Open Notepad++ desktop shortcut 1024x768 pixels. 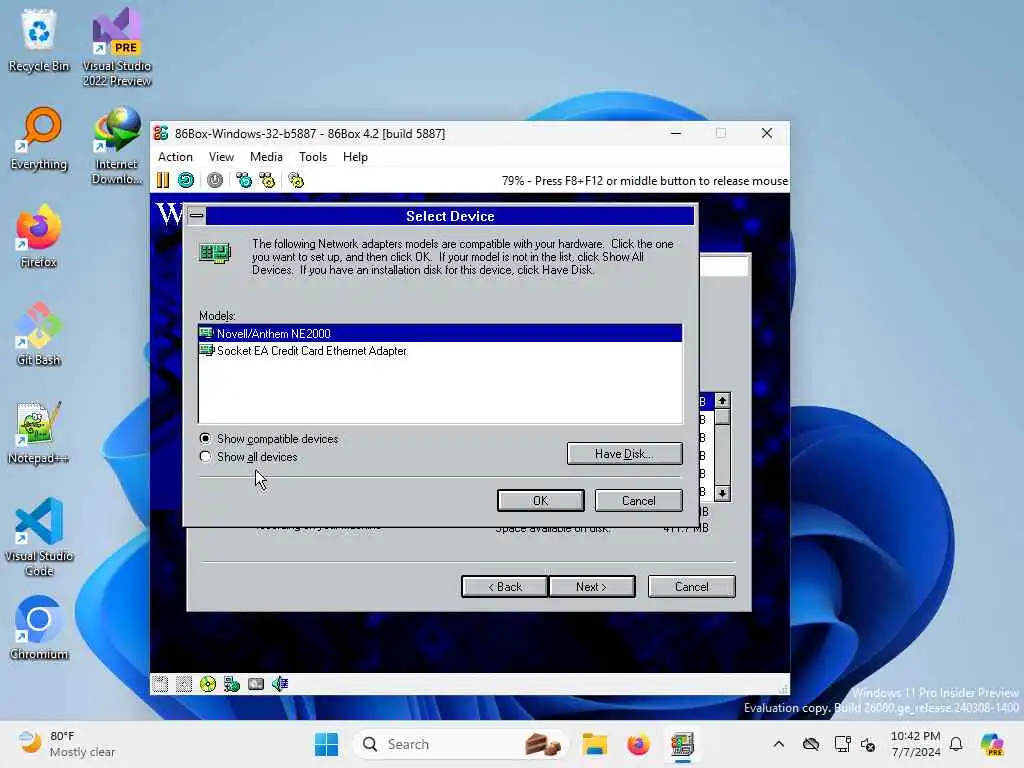click(39, 432)
